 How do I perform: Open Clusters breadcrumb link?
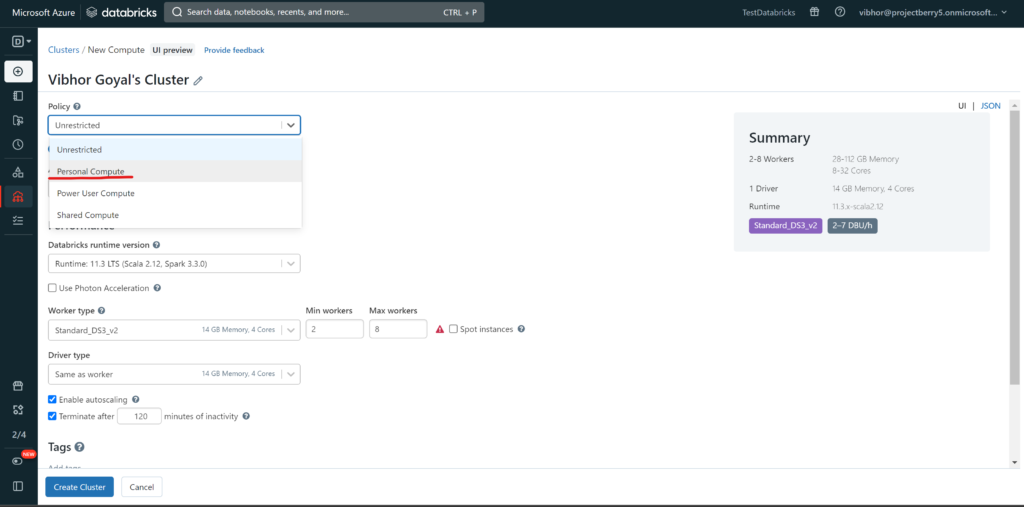(x=63, y=50)
